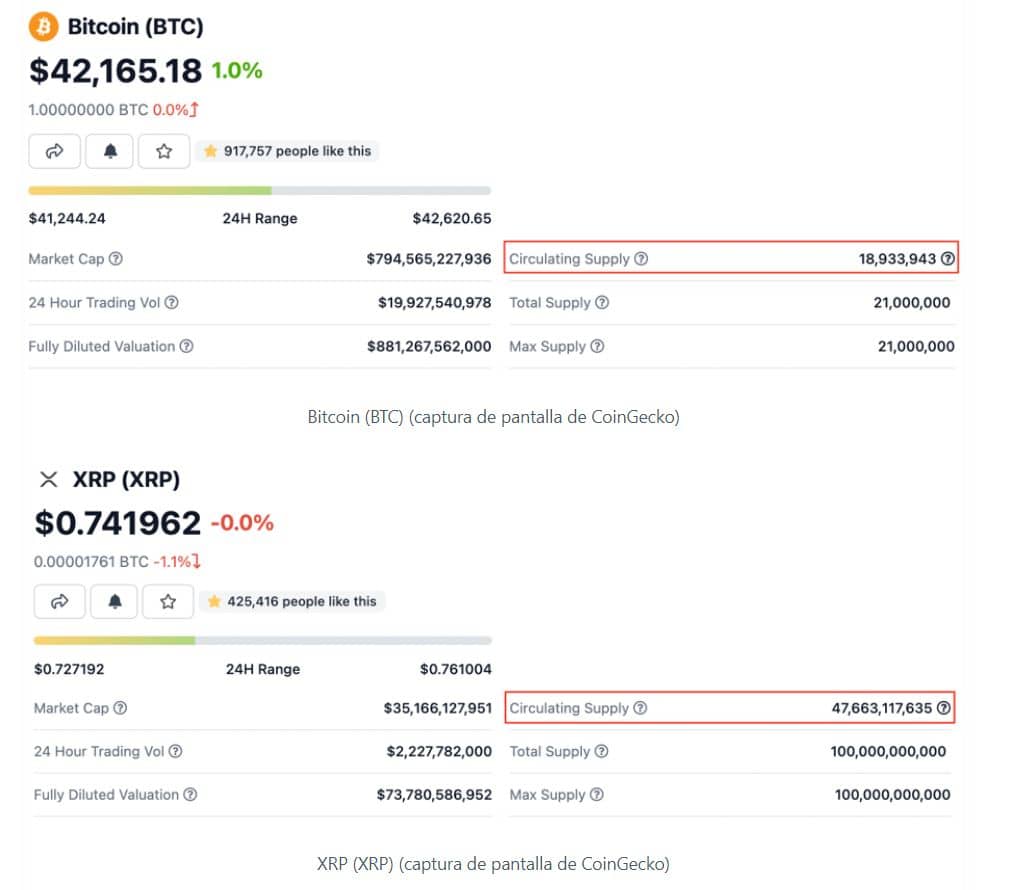Screen dimensions: 1017x890
Task: Open info icon beside 47,663,117,635 value
Action: 944,708
